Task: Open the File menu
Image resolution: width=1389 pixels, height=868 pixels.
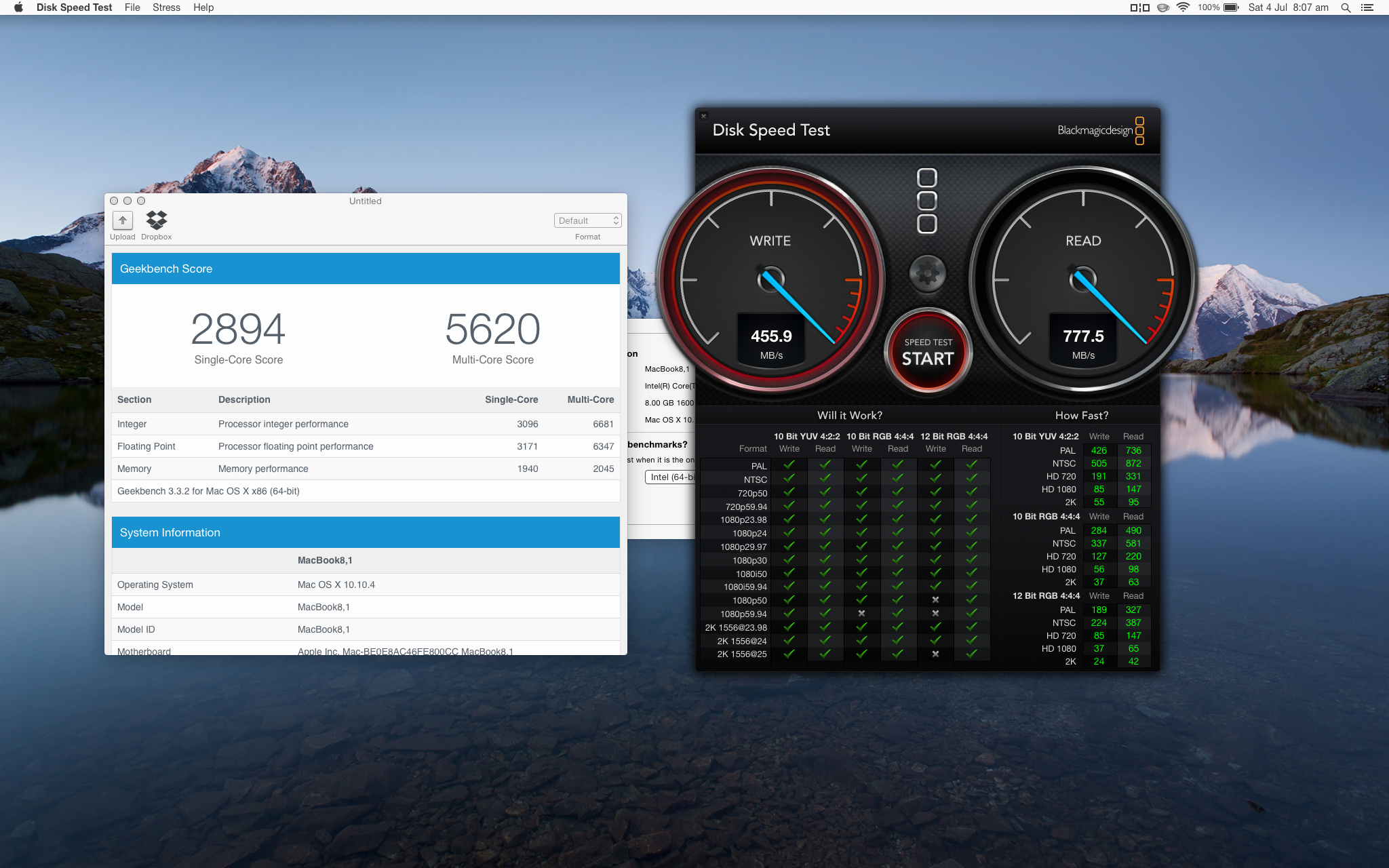Action: coord(132,7)
